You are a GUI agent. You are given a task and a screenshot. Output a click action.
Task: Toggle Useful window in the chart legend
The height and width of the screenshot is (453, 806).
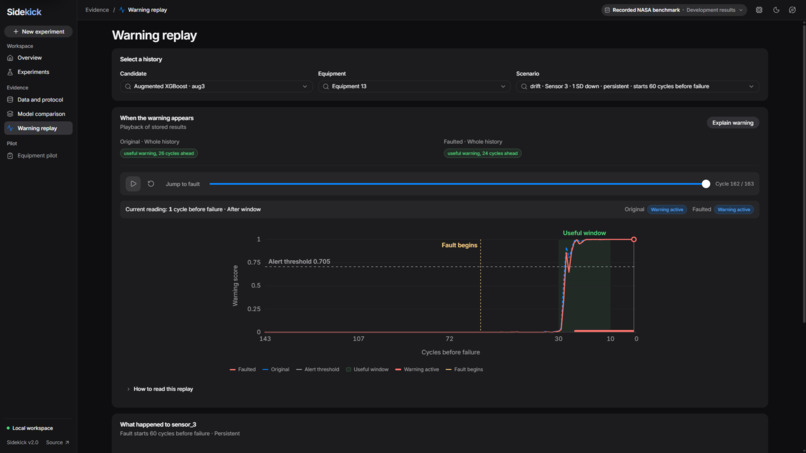(x=367, y=370)
